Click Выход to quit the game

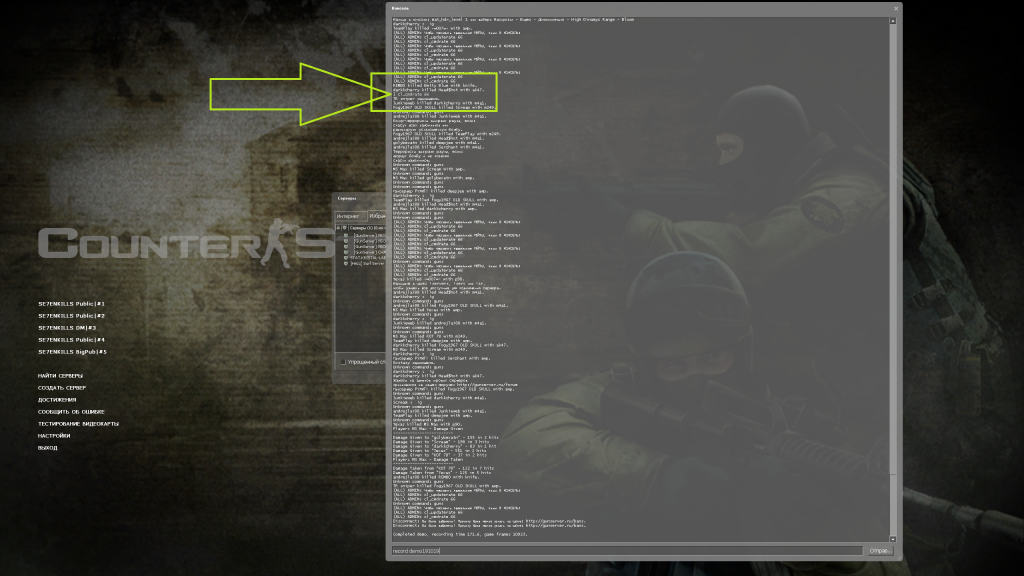(48, 448)
